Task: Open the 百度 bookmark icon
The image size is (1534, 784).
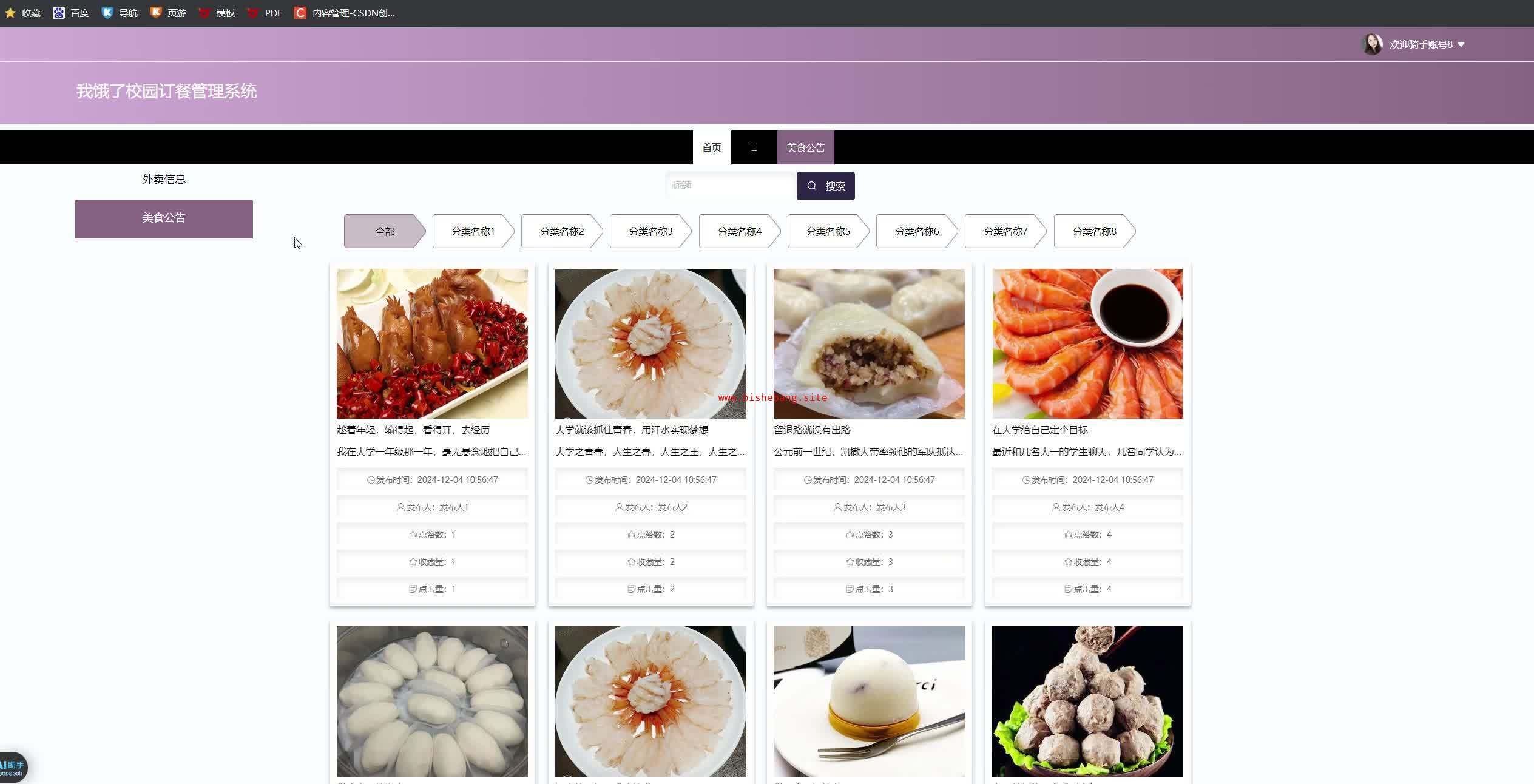Action: coord(59,13)
